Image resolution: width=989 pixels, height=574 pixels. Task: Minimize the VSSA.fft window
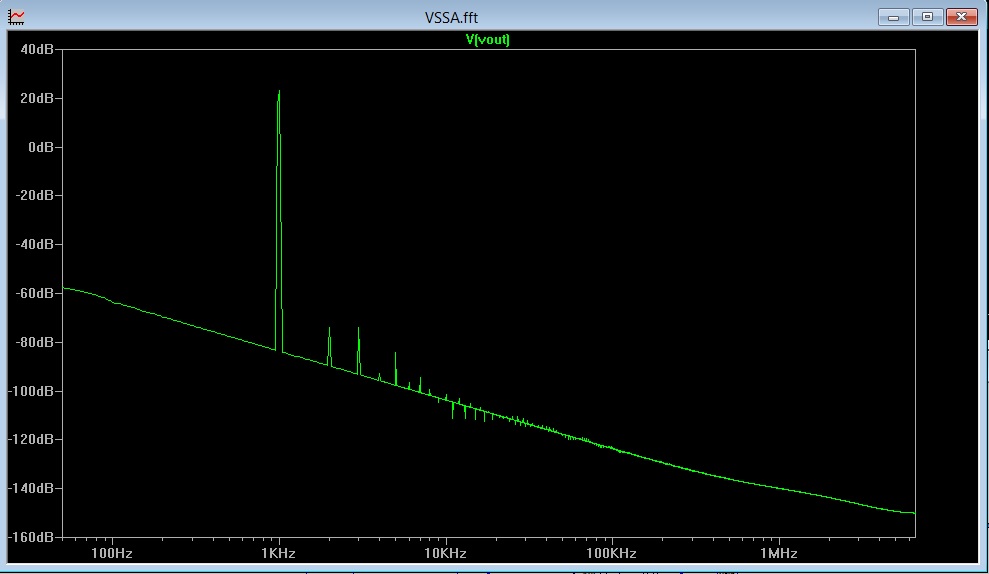coord(893,17)
